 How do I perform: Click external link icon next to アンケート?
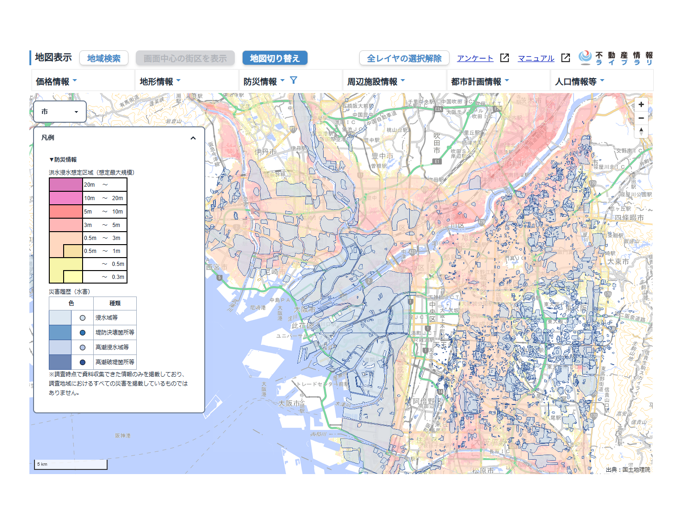click(505, 59)
